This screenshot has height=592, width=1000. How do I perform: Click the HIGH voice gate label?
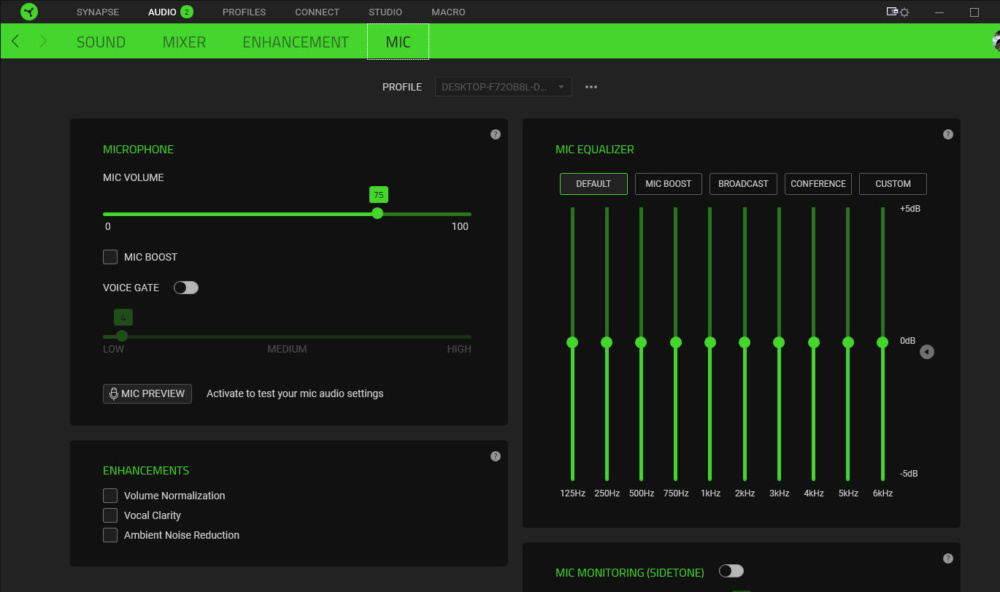459,349
